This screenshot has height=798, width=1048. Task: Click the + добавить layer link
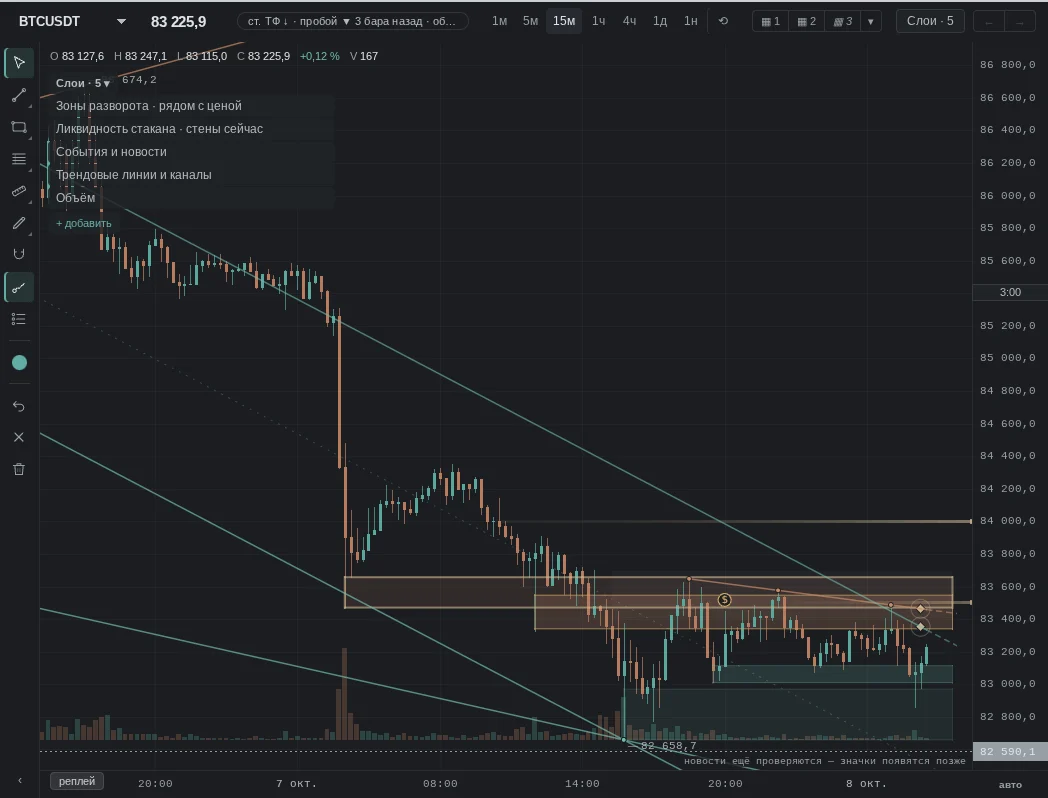84,223
